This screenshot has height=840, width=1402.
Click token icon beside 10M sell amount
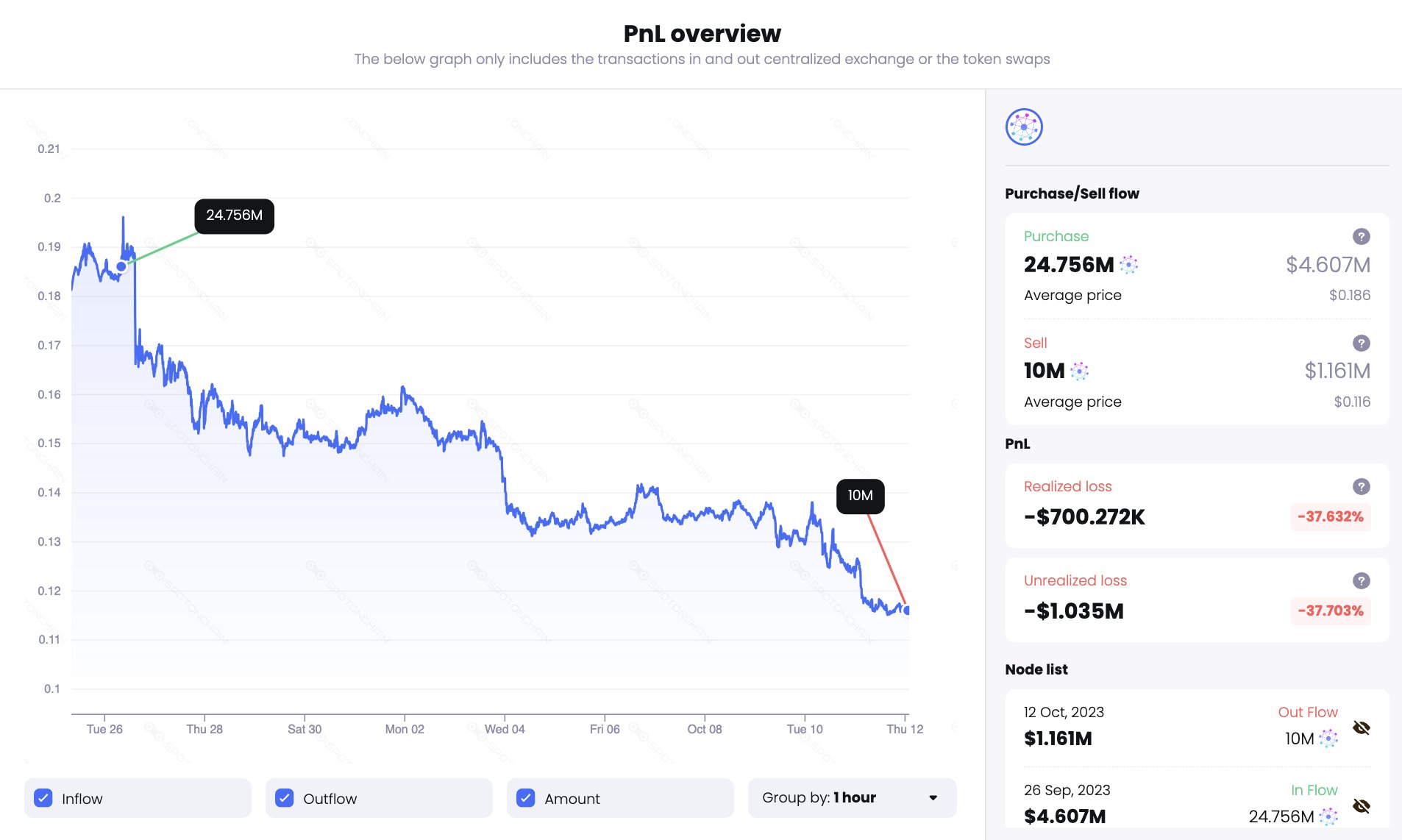click(x=1079, y=371)
